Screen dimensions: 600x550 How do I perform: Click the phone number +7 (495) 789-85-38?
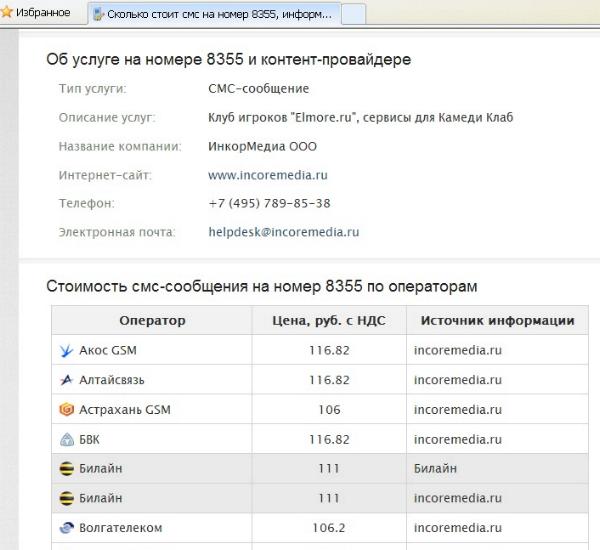[x=269, y=203]
